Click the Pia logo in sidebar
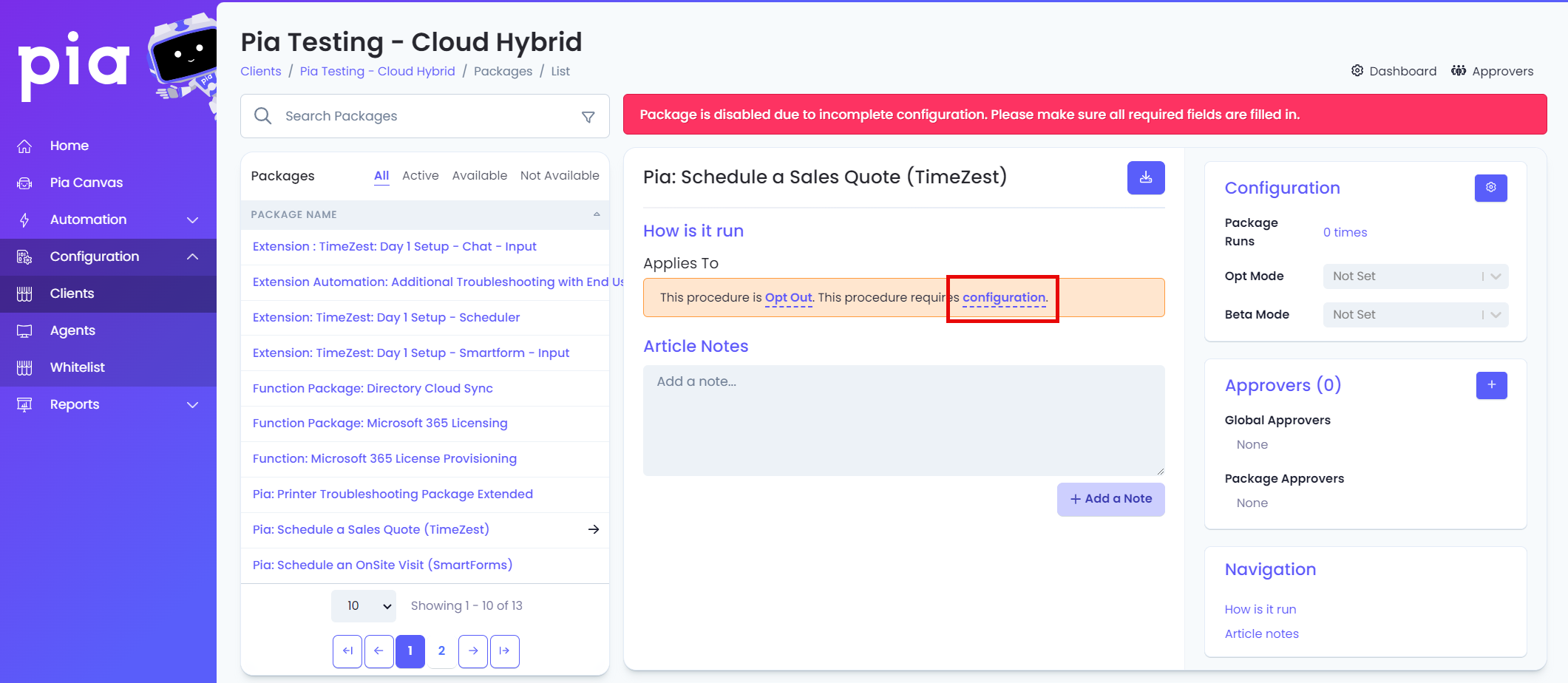The height and width of the screenshot is (683, 1568). click(x=74, y=66)
